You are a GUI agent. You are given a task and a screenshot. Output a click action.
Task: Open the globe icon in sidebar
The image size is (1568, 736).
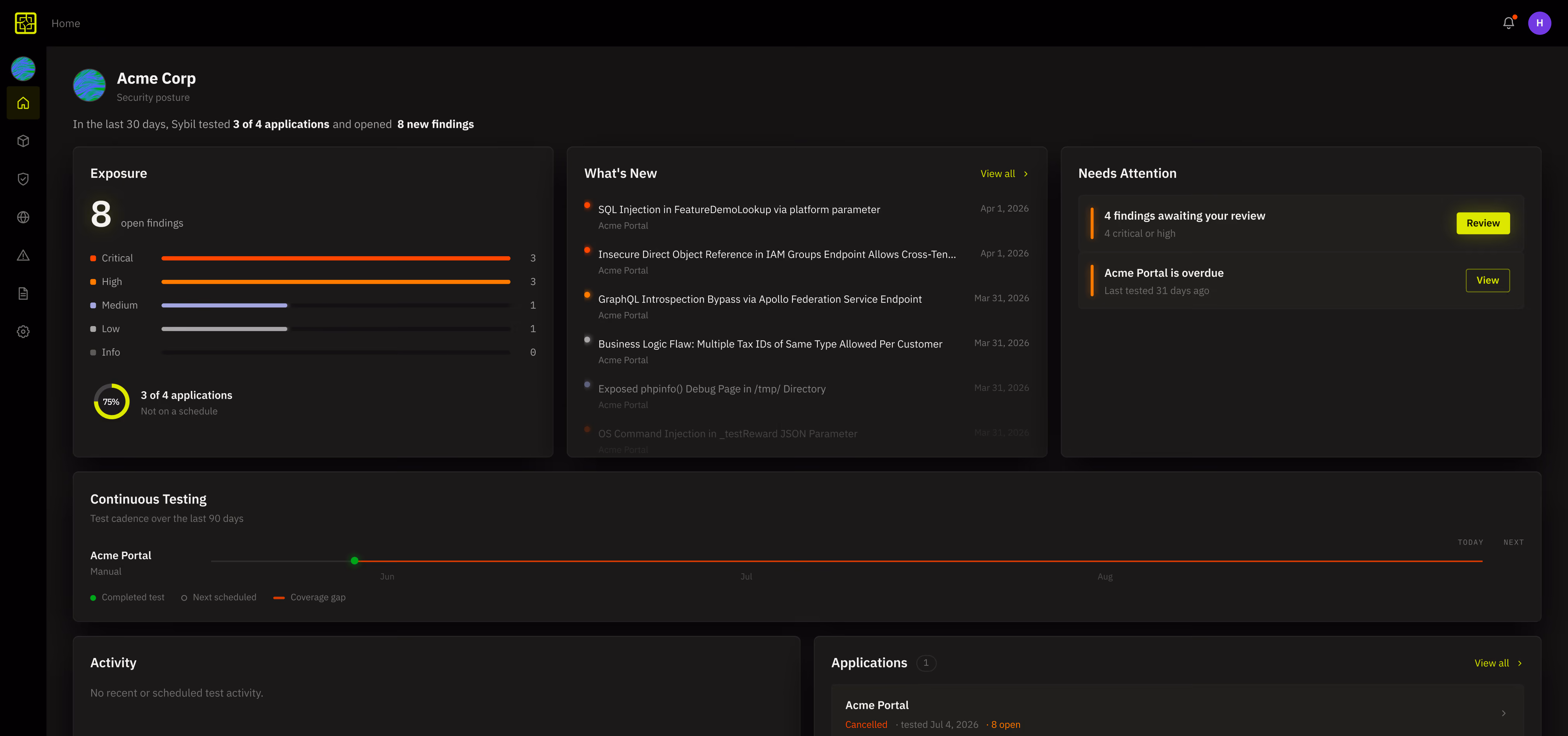tap(23, 217)
